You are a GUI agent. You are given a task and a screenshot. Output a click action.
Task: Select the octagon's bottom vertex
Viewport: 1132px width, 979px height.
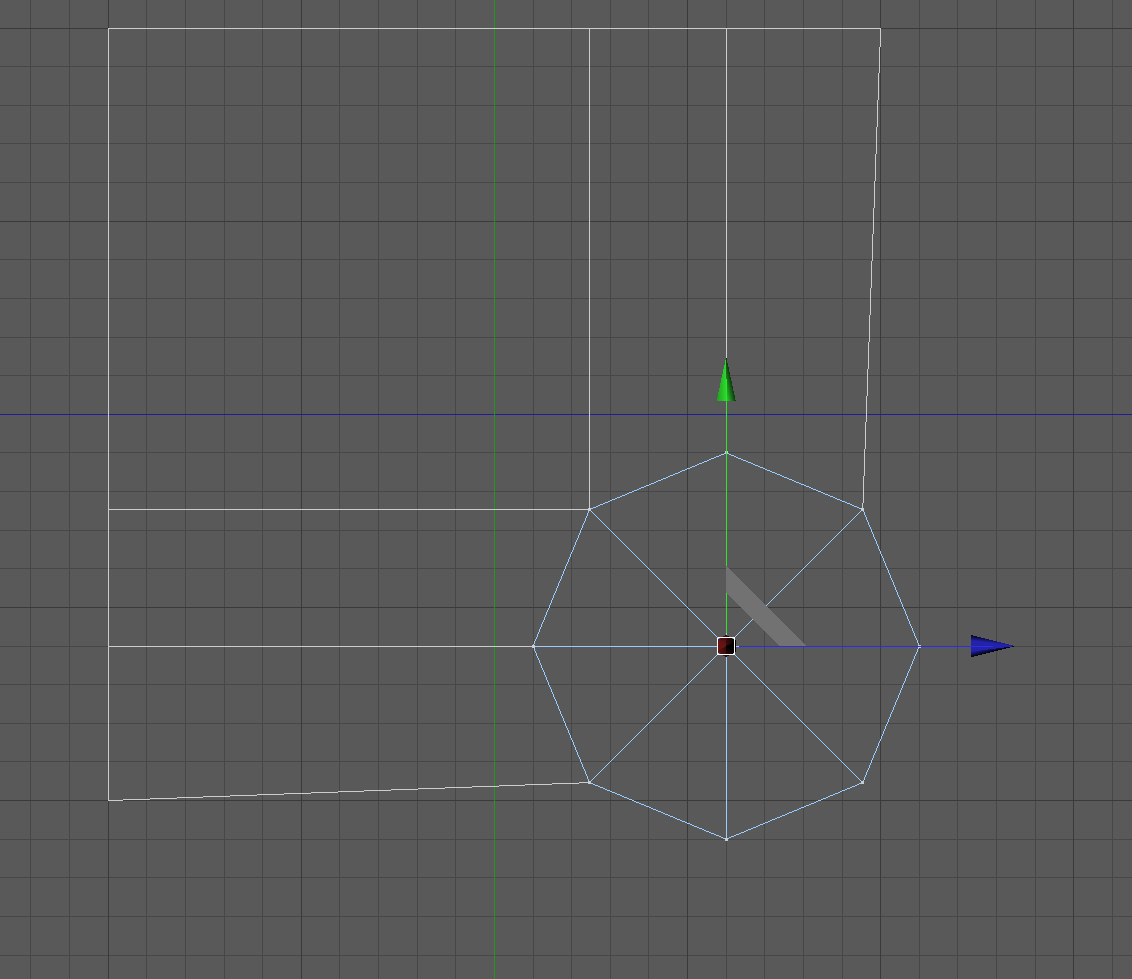(726, 839)
